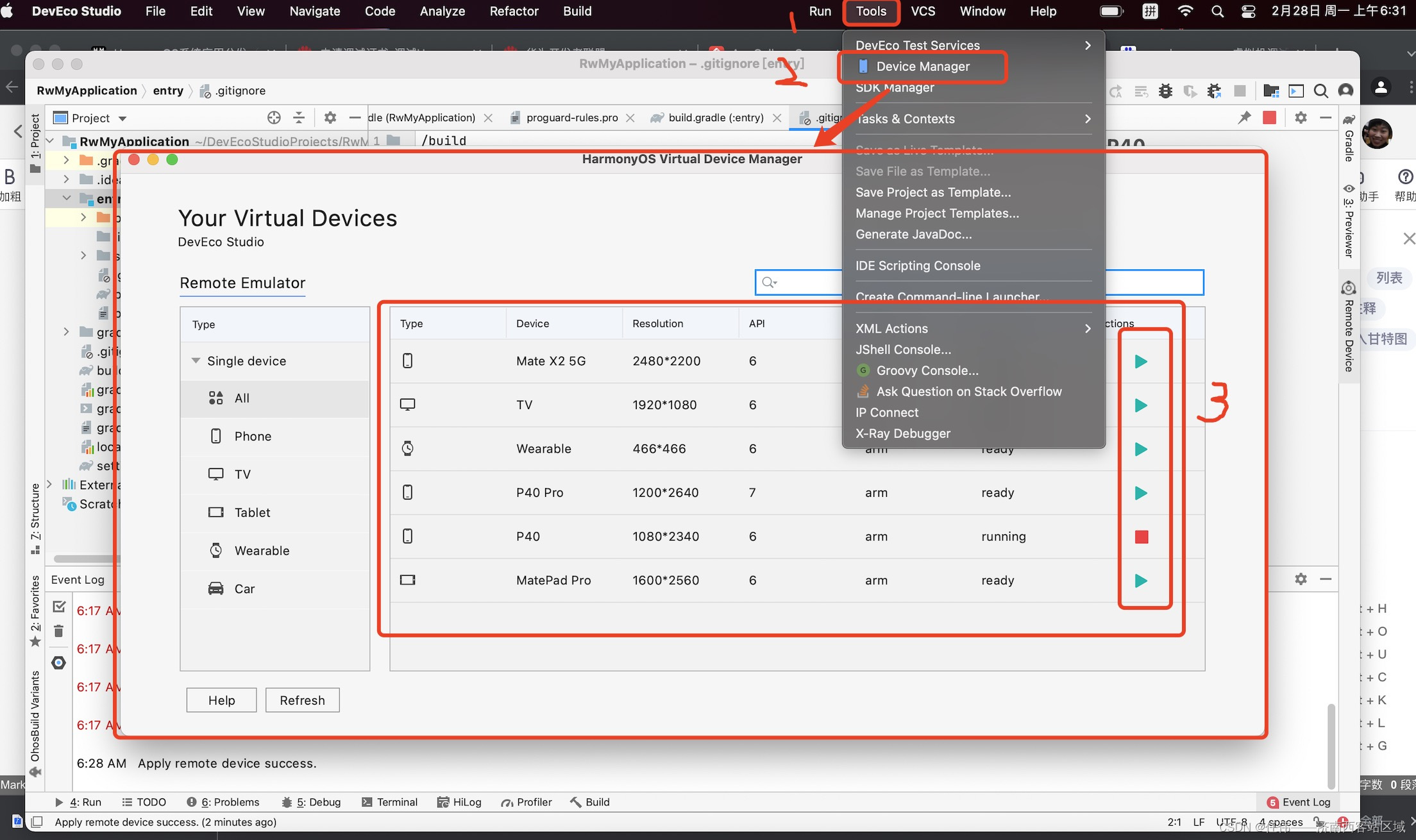Click the red stop icon in toolbar
Screen dimensions: 1416x840
point(1269,117)
